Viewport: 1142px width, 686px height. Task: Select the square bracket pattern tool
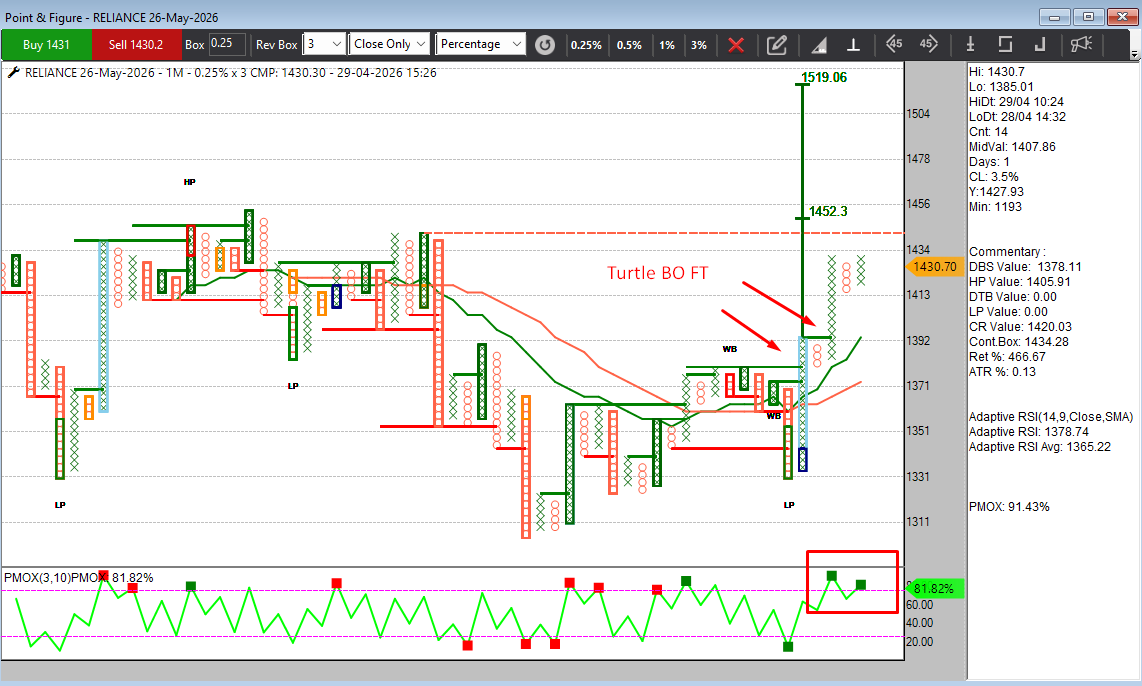(x=1005, y=45)
